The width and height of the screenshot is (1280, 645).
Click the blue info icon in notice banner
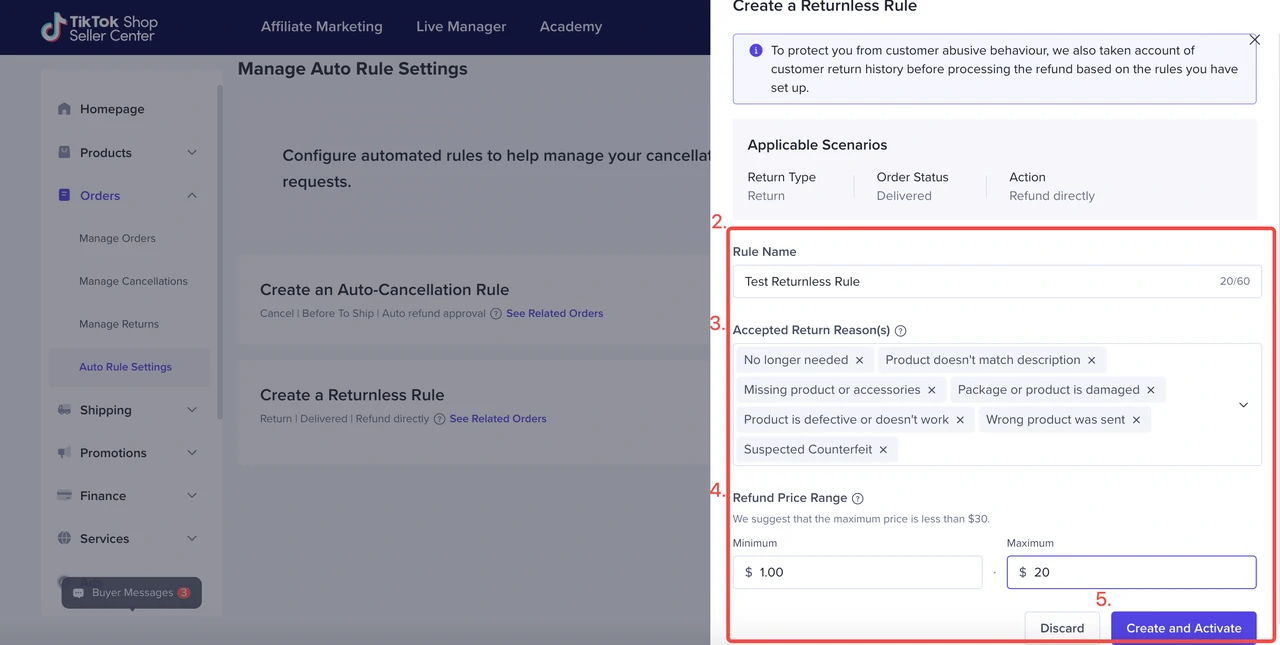756,50
